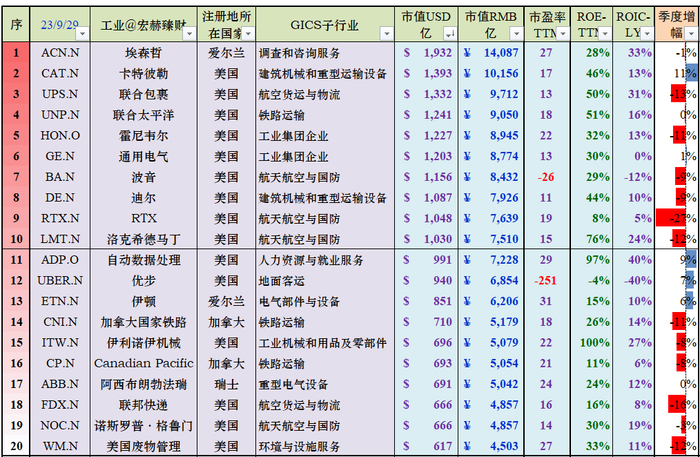Open filter dropdown on GICS子行业 column
This screenshot has width=700, height=457.
coord(387,33)
